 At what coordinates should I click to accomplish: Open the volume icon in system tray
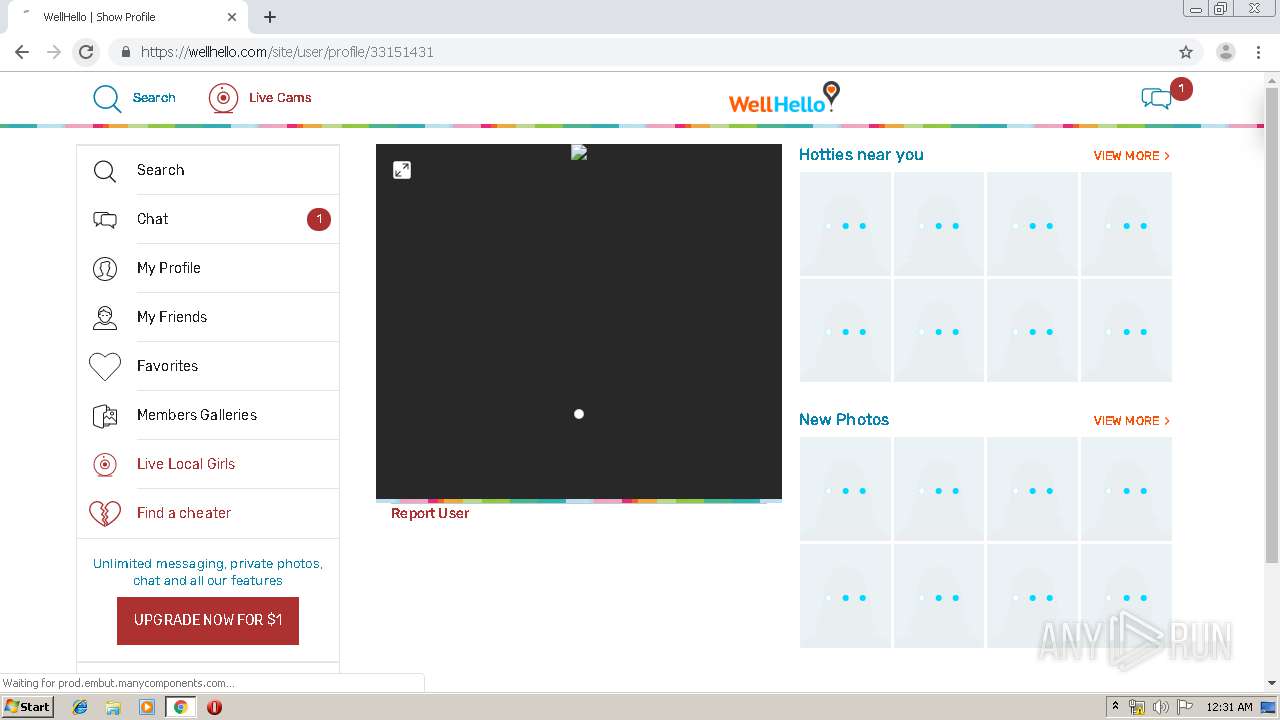tap(1161, 707)
